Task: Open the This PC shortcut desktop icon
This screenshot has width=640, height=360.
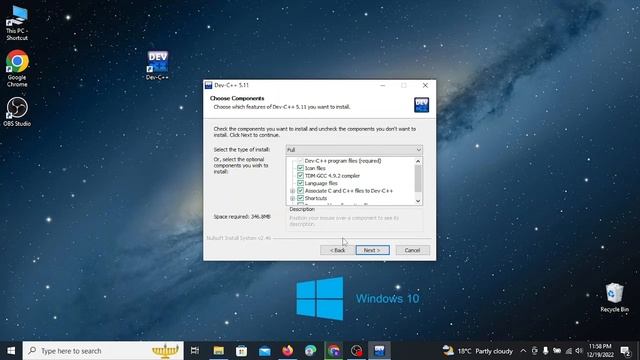Action: click(17, 23)
